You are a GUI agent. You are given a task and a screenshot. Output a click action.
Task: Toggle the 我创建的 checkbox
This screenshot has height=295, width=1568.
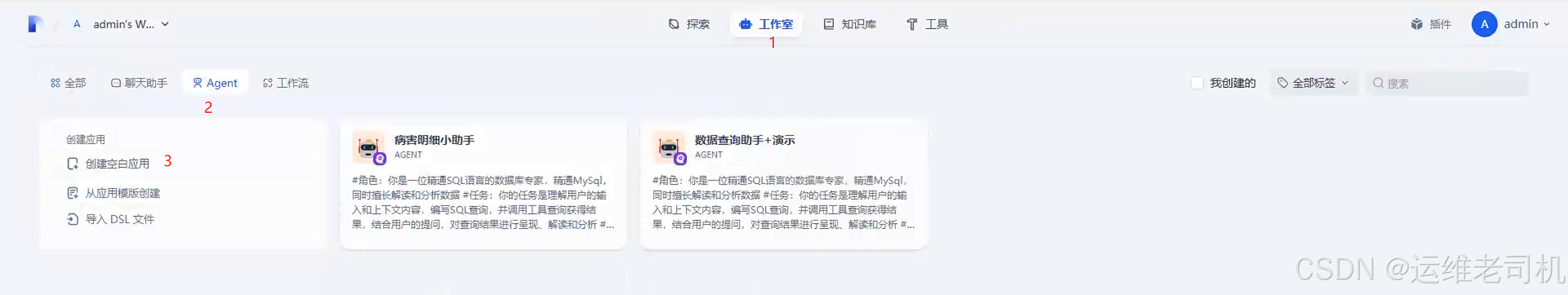pyautogui.click(x=1197, y=83)
